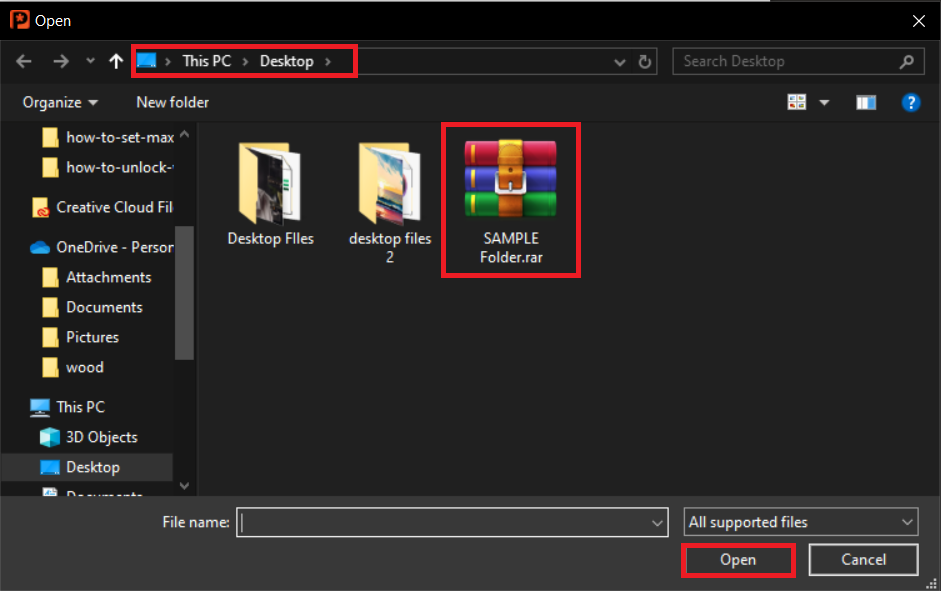Click the thumbnail view layout icon

click(797, 101)
